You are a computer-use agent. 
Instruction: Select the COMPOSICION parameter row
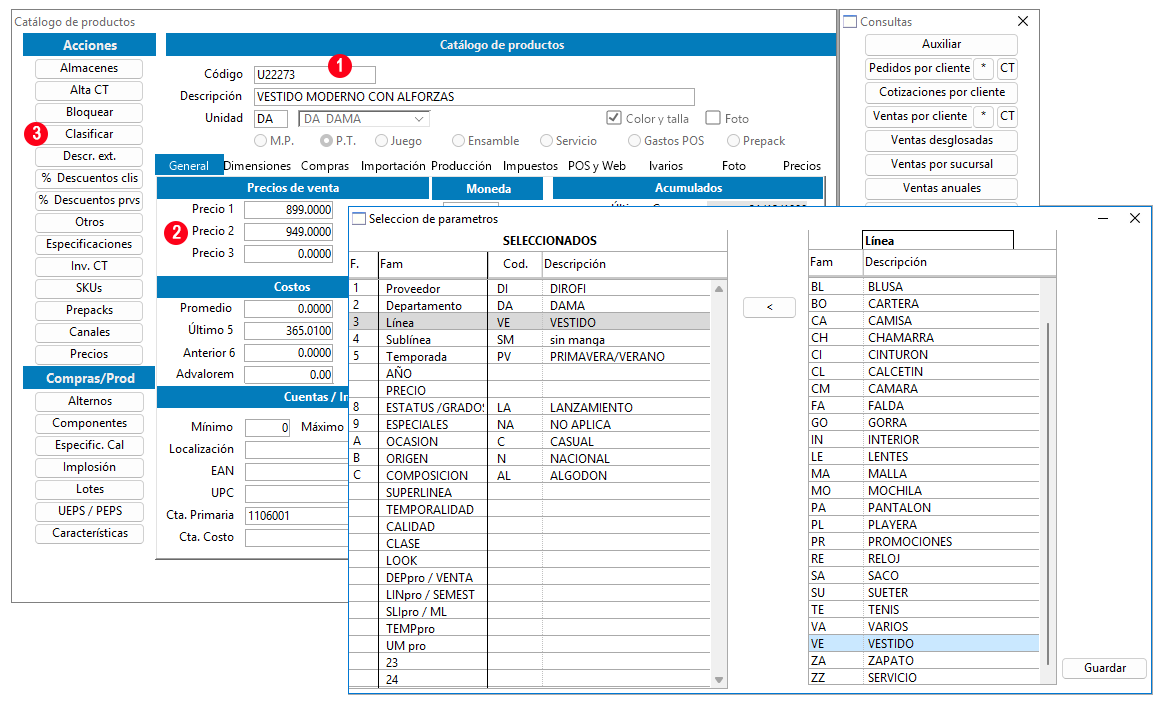530,475
